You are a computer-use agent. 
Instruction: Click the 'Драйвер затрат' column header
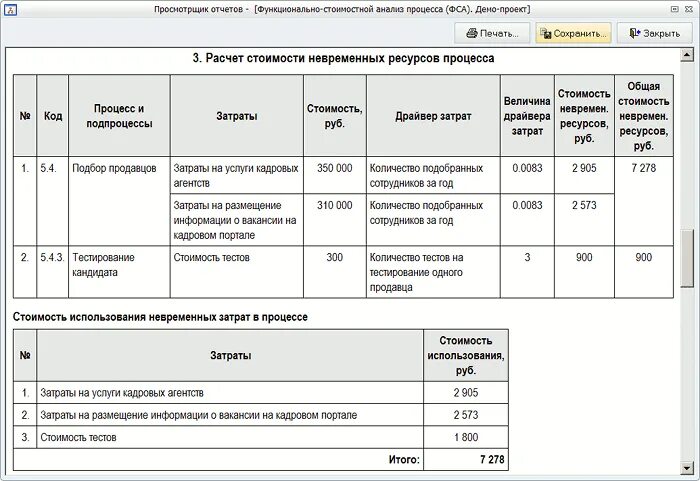point(433,116)
